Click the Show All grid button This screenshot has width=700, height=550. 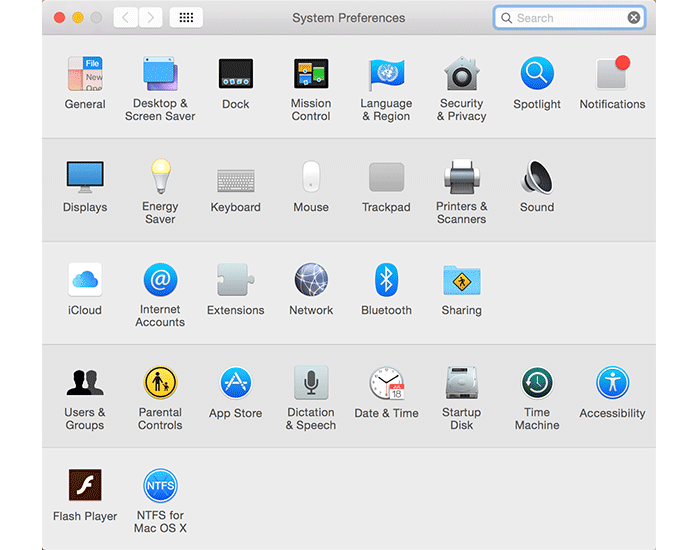point(186,18)
